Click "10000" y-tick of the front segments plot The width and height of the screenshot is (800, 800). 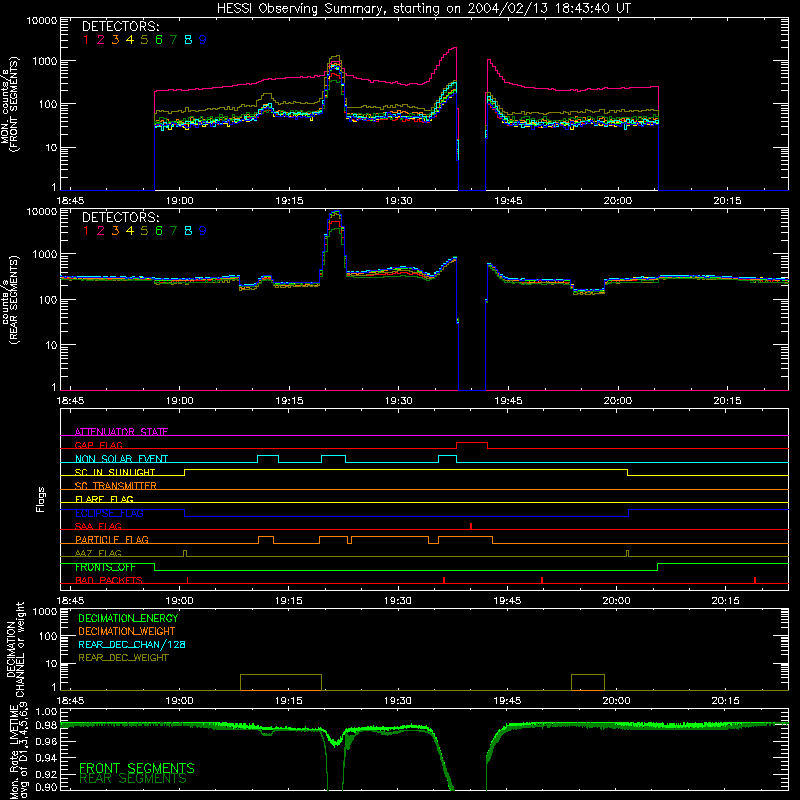point(42,20)
